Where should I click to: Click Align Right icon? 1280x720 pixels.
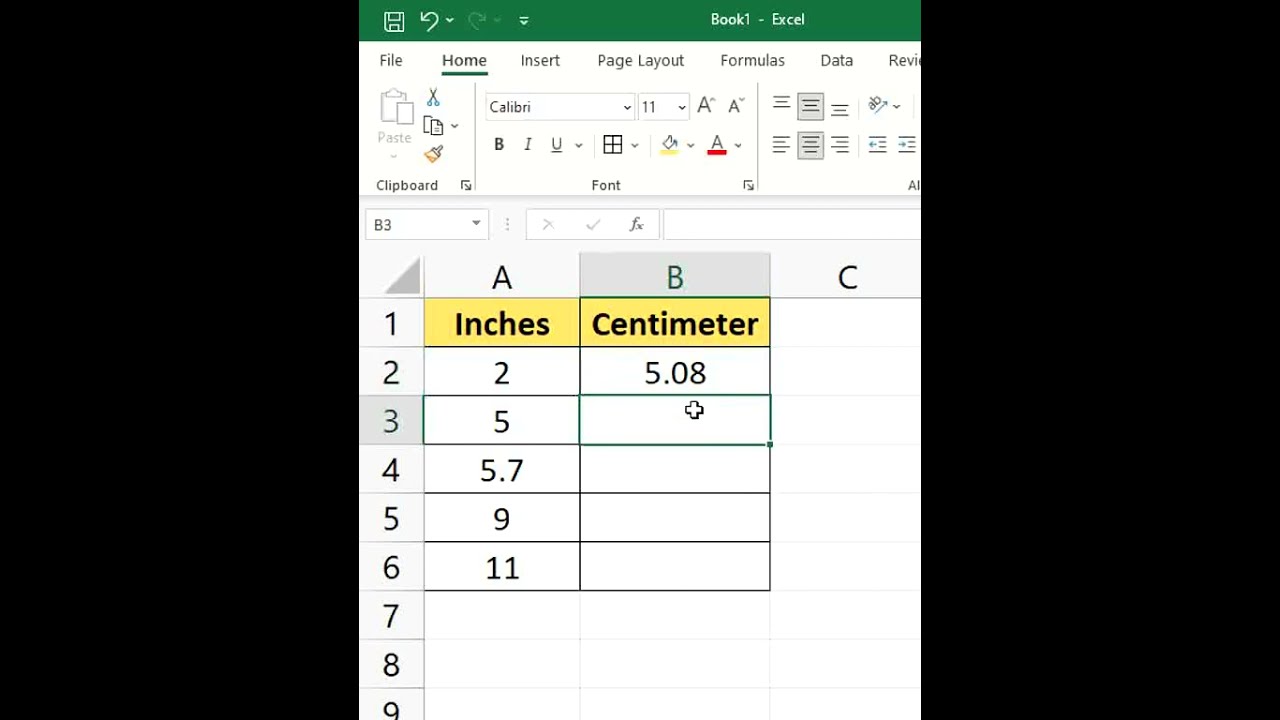tap(840, 145)
